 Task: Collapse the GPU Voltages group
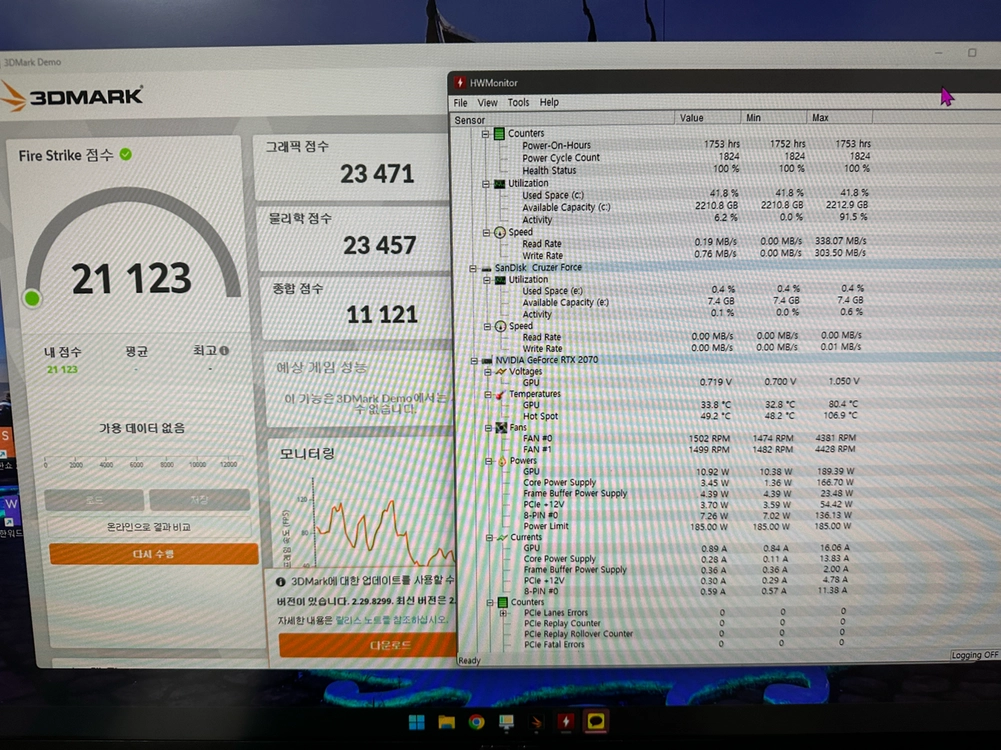point(488,372)
